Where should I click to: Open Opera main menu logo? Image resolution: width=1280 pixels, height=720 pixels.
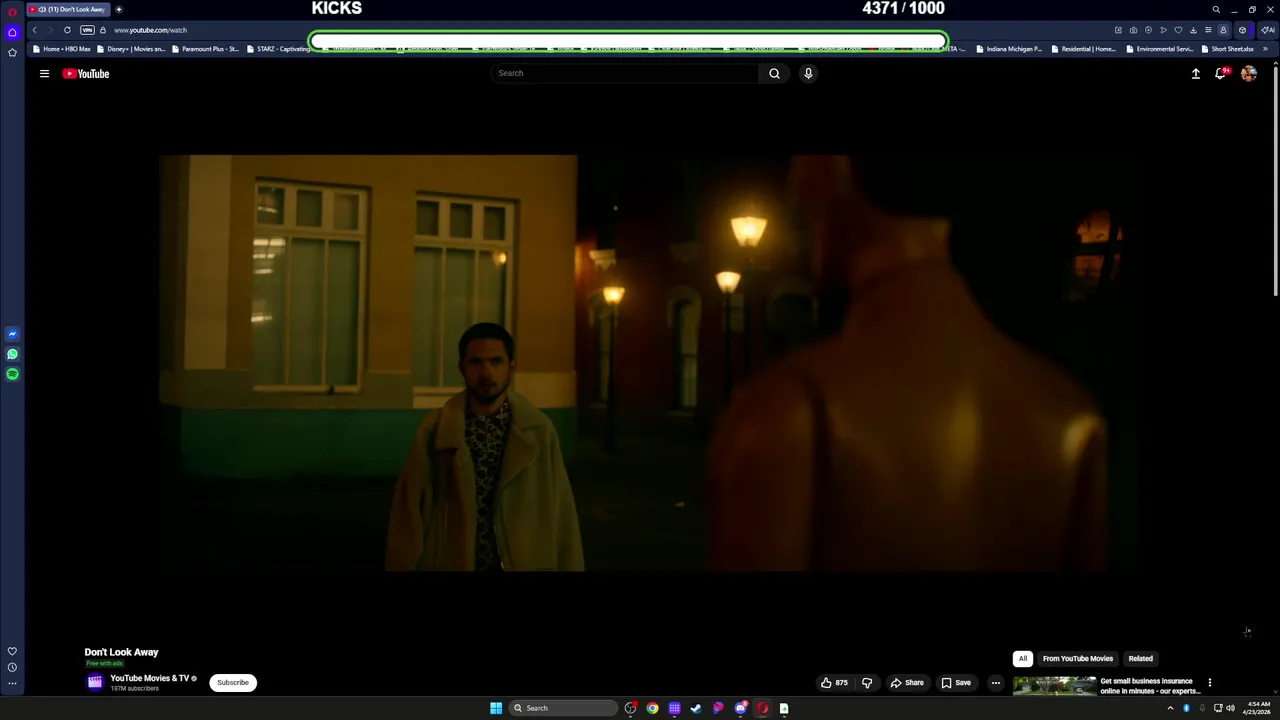12,12
